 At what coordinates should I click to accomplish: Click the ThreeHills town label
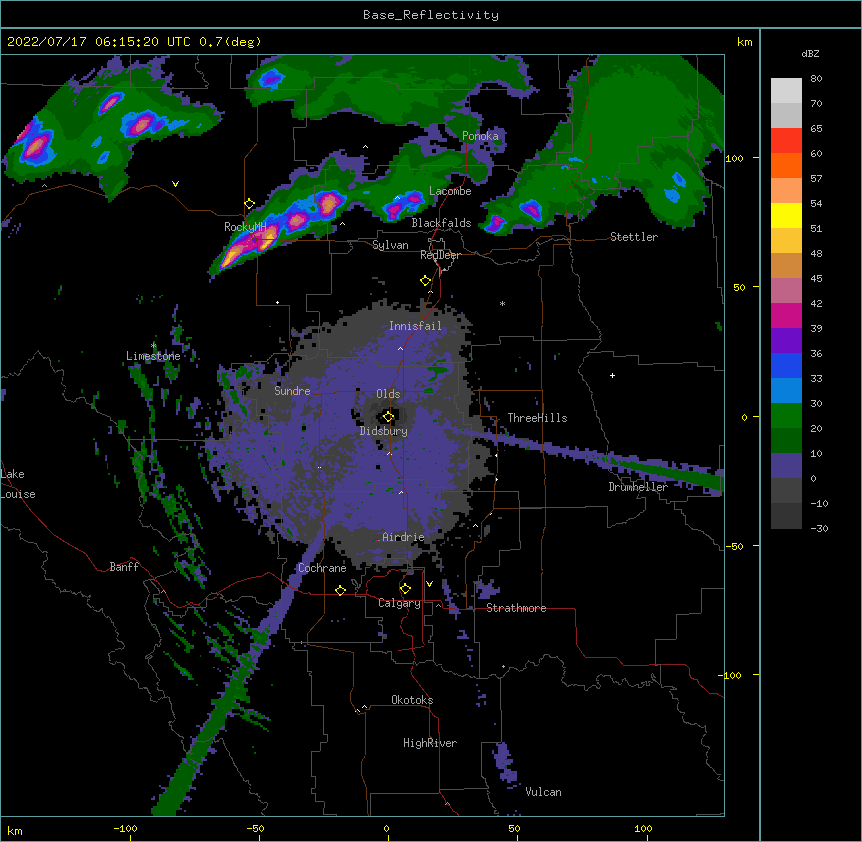(x=537, y=418)
